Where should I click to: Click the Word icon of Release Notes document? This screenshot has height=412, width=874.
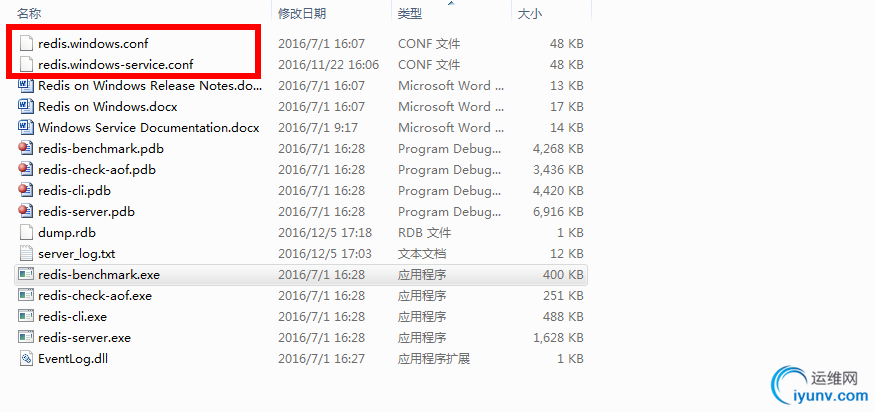(x=26, y=85)
